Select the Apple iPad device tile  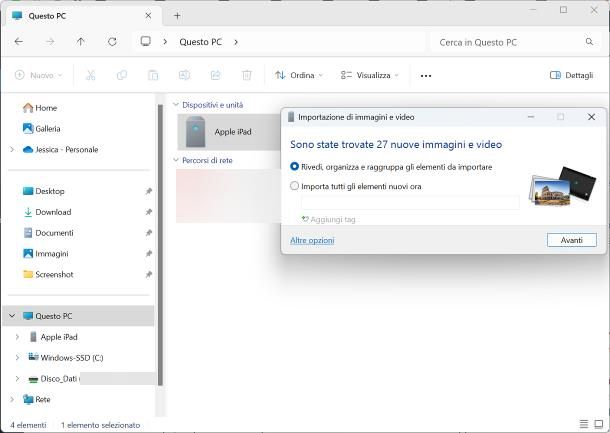(x=229, y=132)
